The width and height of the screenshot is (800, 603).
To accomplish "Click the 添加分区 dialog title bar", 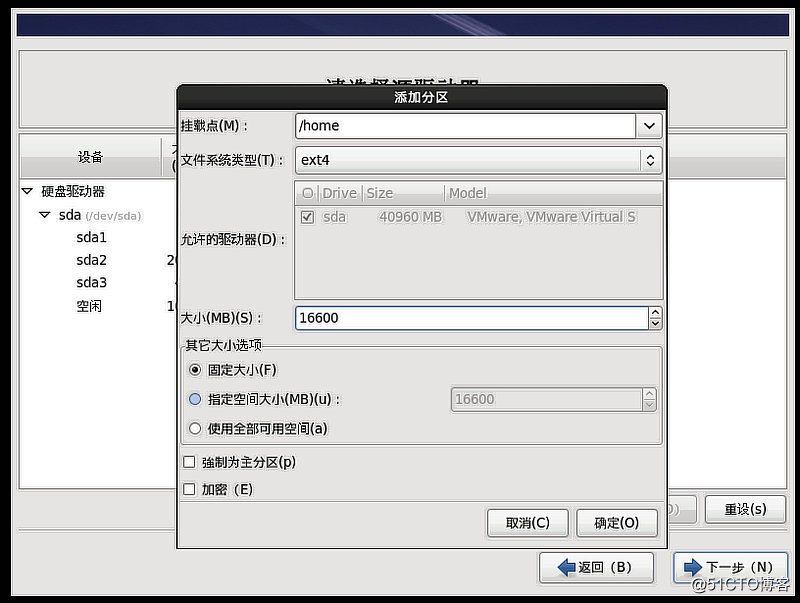I will pyautogui.click(x=421, y=97).
